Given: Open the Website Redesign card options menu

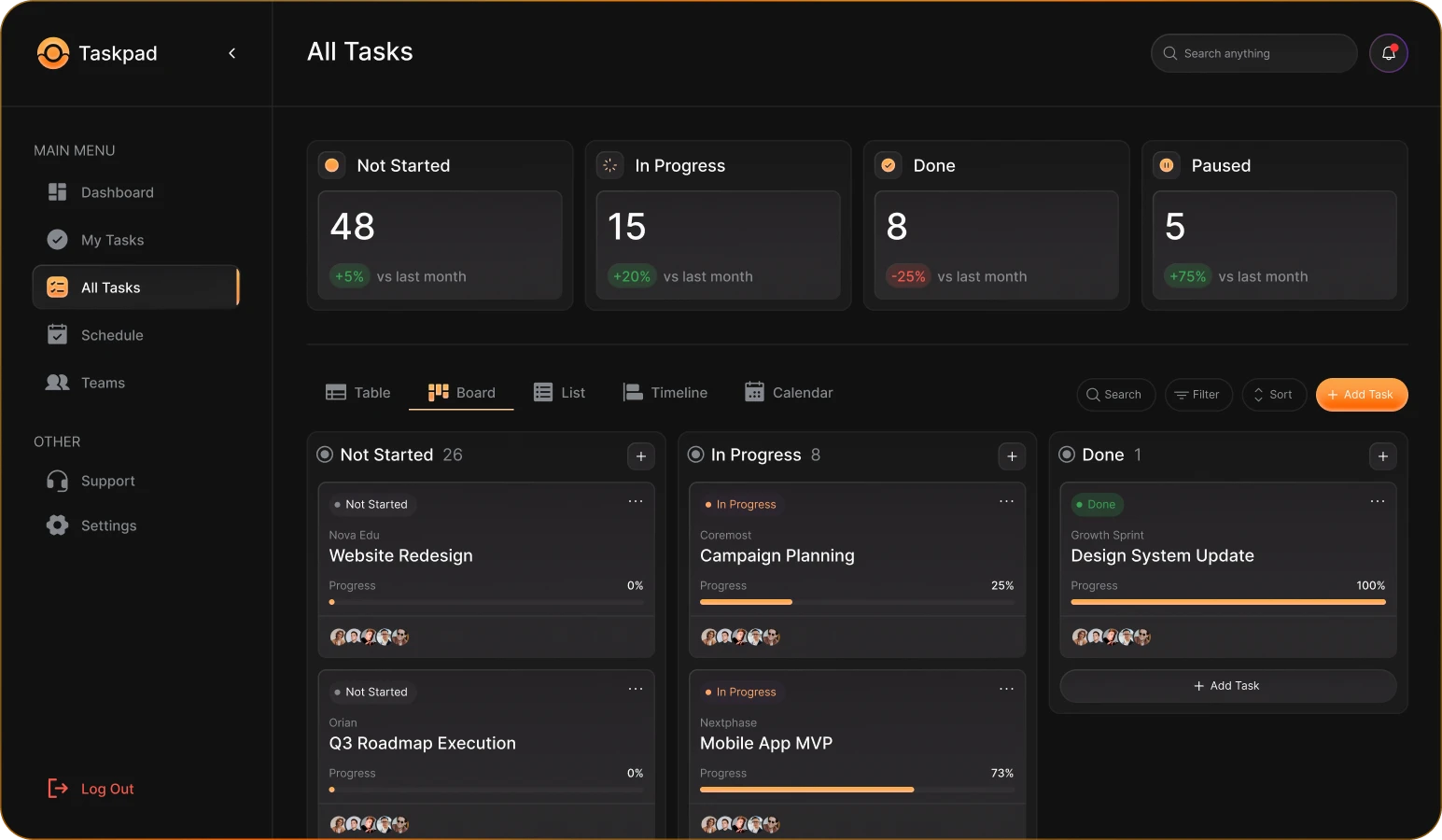Looking at the screenshot, I should 636,501.
